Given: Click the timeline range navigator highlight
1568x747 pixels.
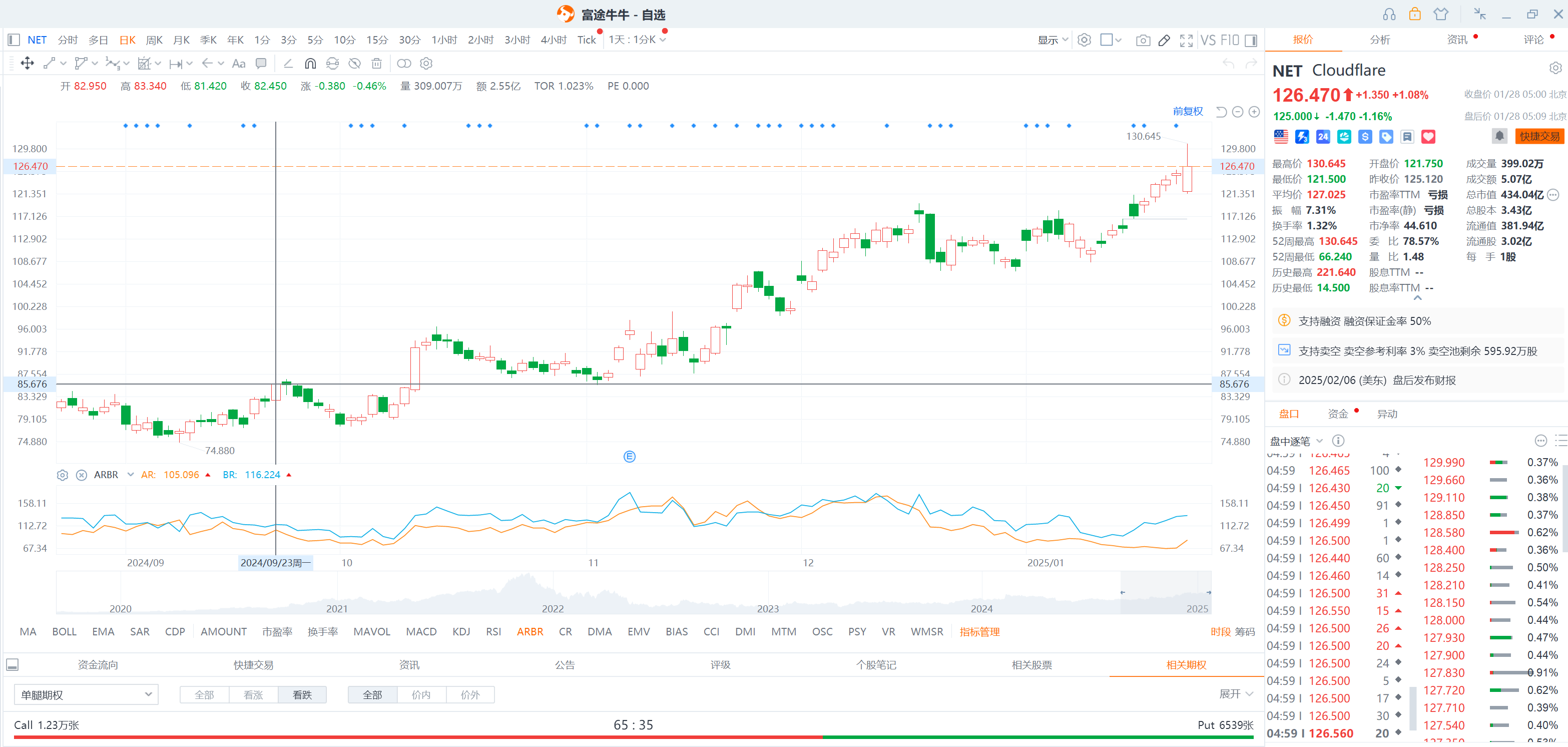Looking at the screenshot, I should pos(1166,592).
